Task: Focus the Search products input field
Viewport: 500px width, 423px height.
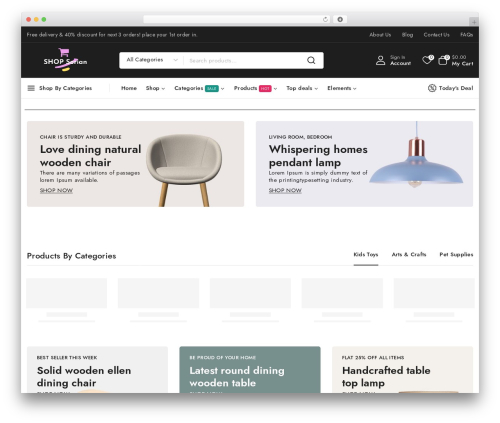Action: (245, 60)
